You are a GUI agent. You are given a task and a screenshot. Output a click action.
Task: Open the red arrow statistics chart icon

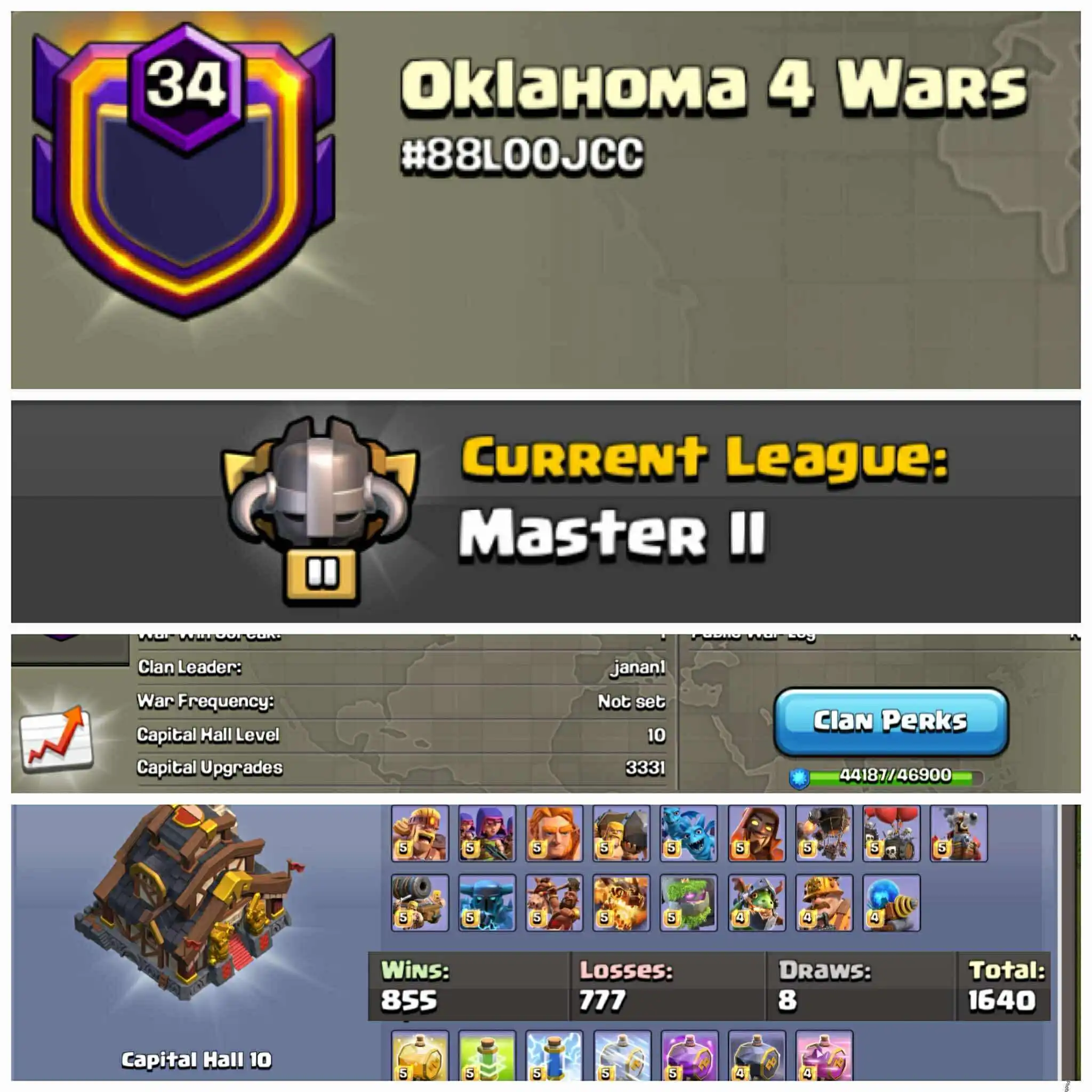click(x=57, y=738)
